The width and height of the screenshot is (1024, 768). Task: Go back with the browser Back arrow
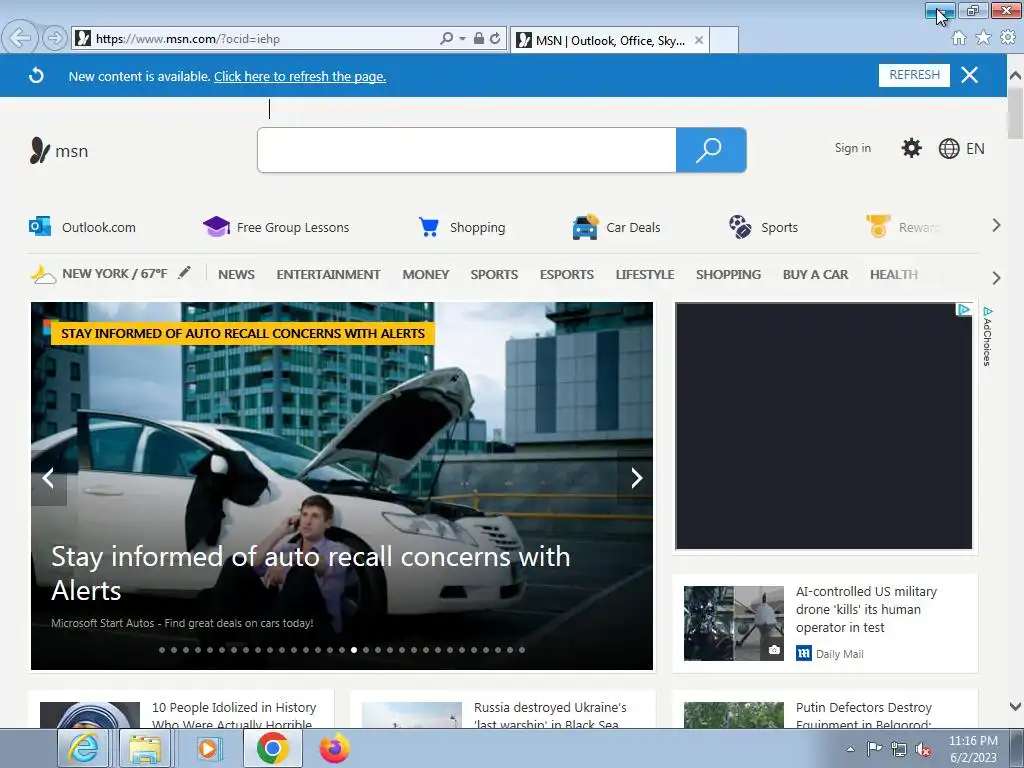(x=20, y=38)
